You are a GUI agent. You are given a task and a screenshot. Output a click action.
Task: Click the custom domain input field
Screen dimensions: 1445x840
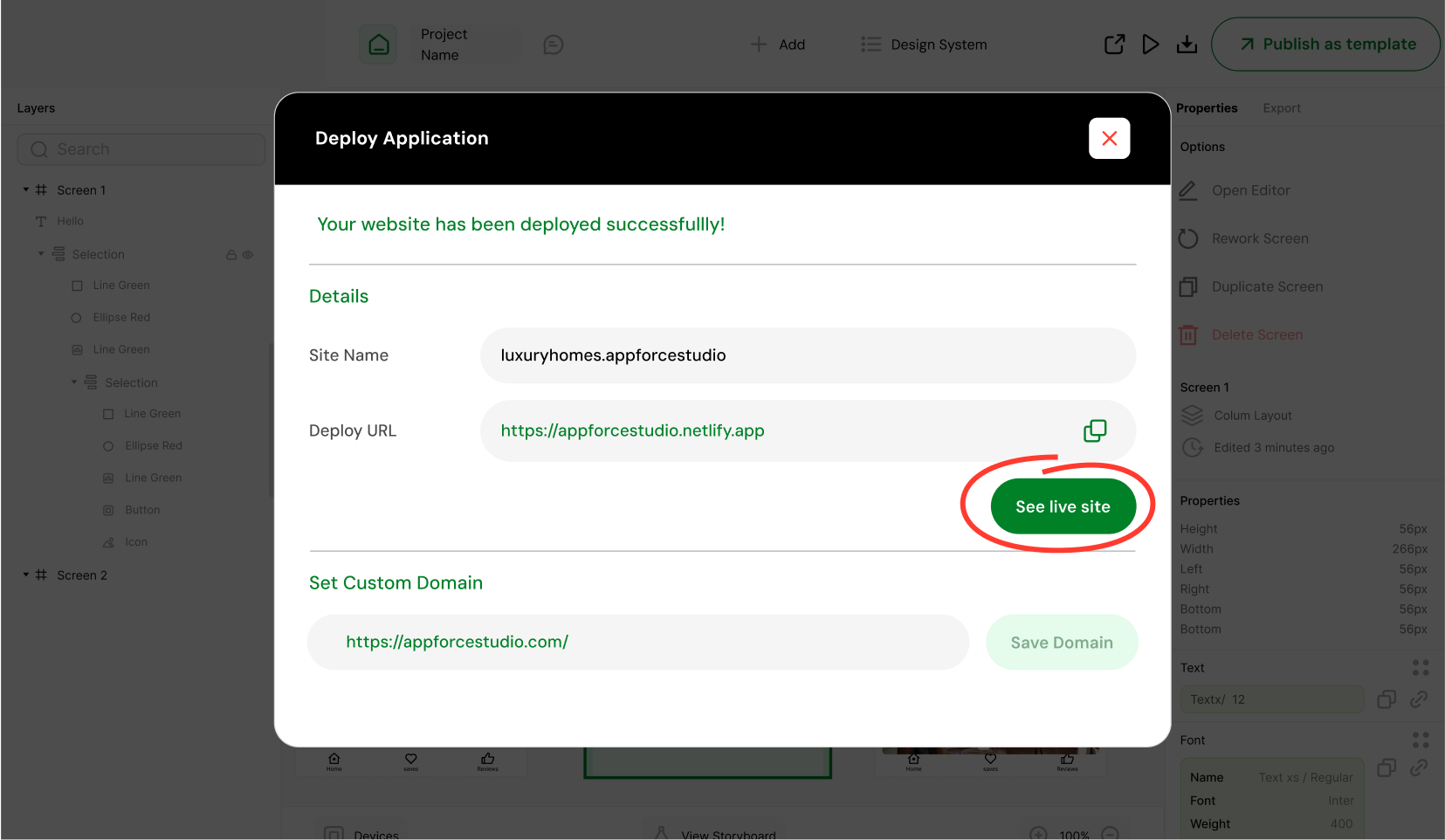pyautogui.click(x=637, y=642)
